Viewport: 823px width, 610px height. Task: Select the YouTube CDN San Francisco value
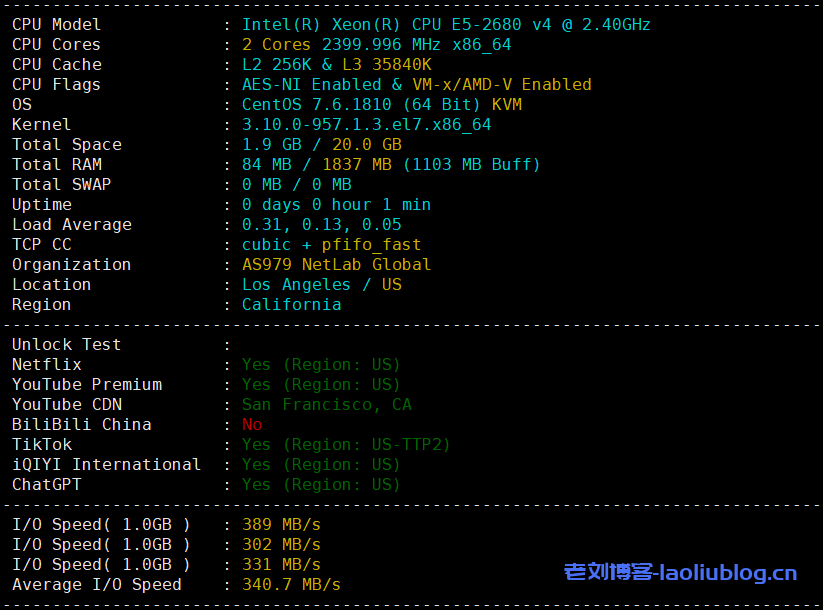pos(326,404)
